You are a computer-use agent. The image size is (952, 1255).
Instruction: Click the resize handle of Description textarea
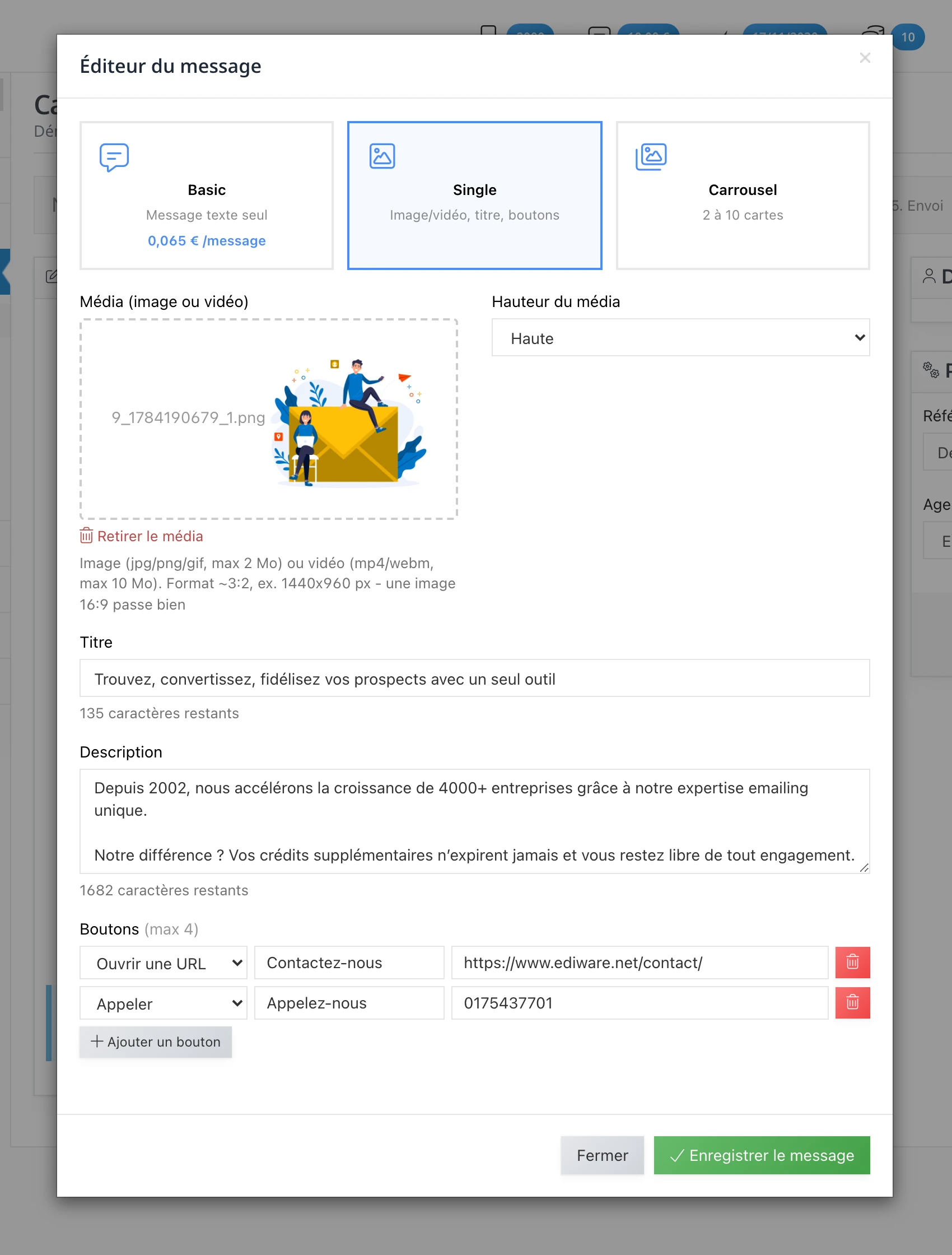pyautogui.click(x=864, y=867)
